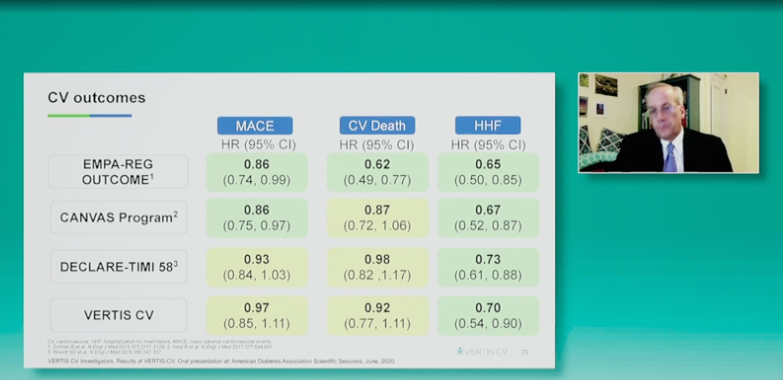The height and width of the screenshot is (380, 783).
Task: Select VERTIS CV MACE value 0.97
Action: (257, 308)
